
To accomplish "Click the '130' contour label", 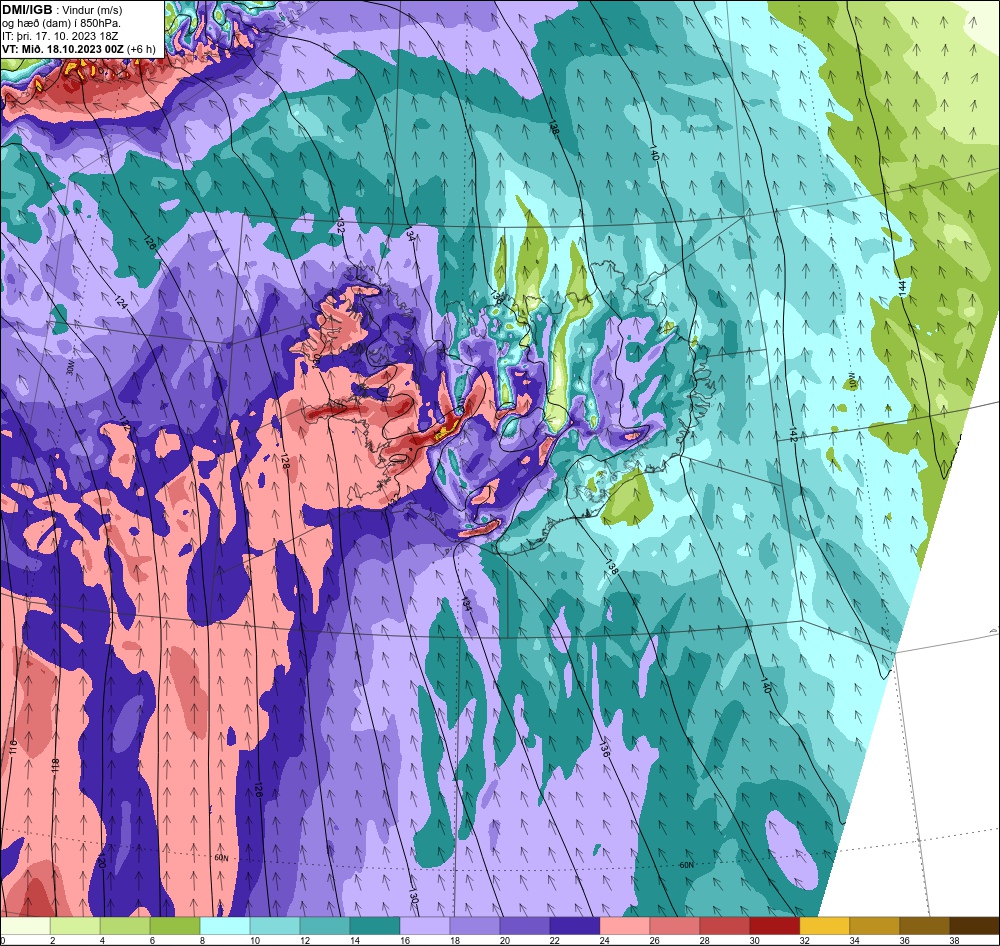I will (x=413, y=898).
